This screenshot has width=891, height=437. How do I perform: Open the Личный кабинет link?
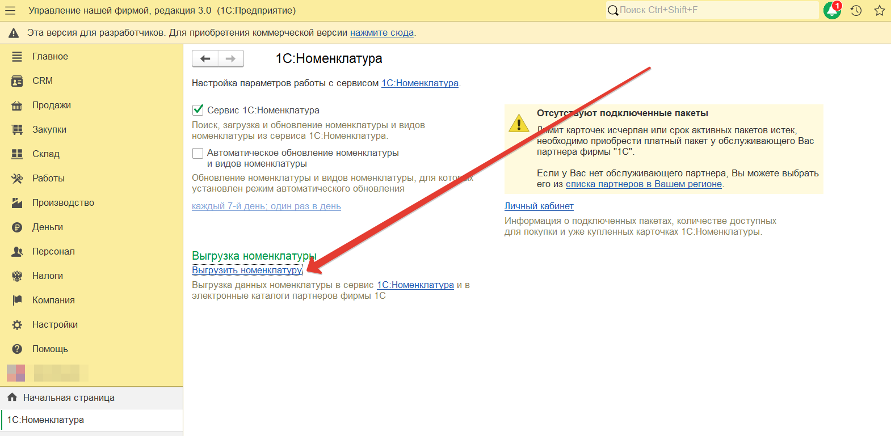539,206
